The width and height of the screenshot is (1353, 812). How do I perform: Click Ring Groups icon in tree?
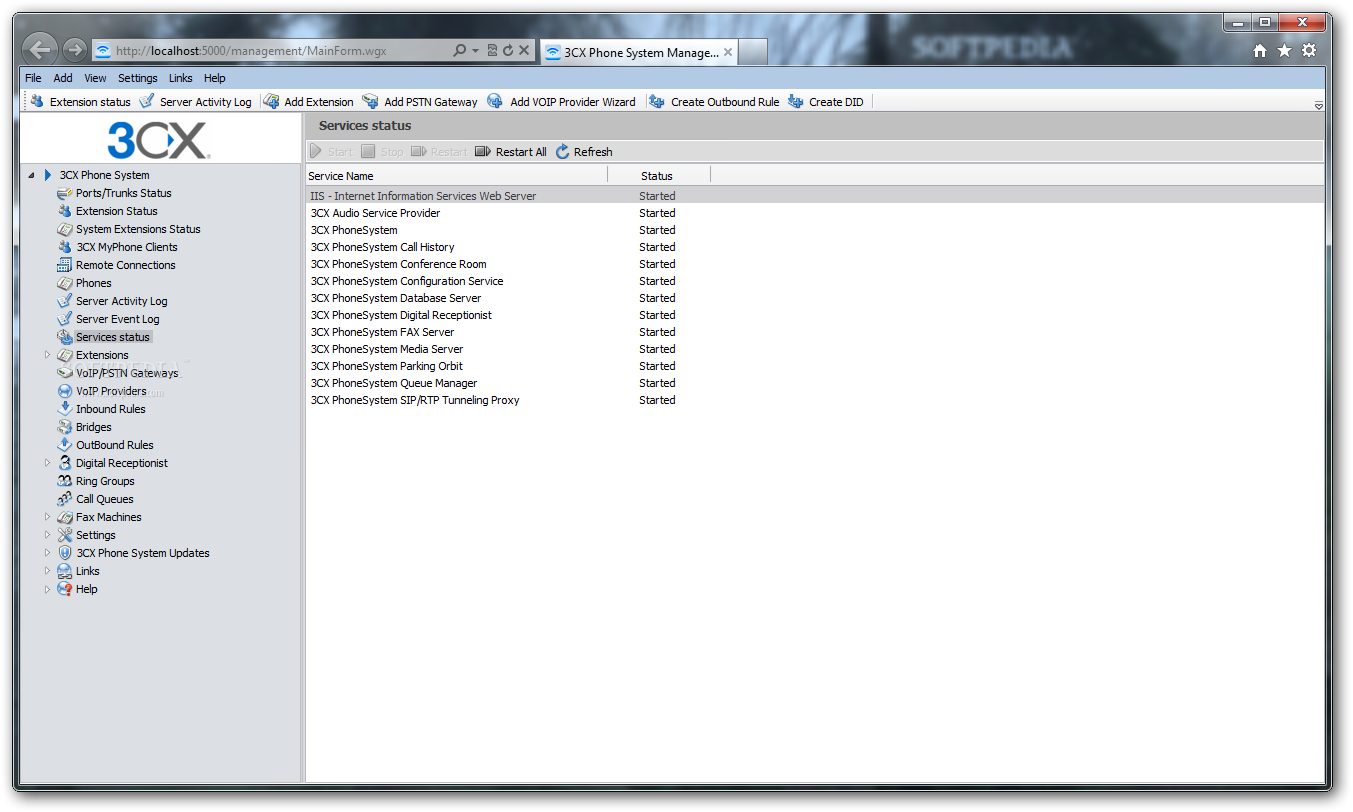tap(65, 481)
